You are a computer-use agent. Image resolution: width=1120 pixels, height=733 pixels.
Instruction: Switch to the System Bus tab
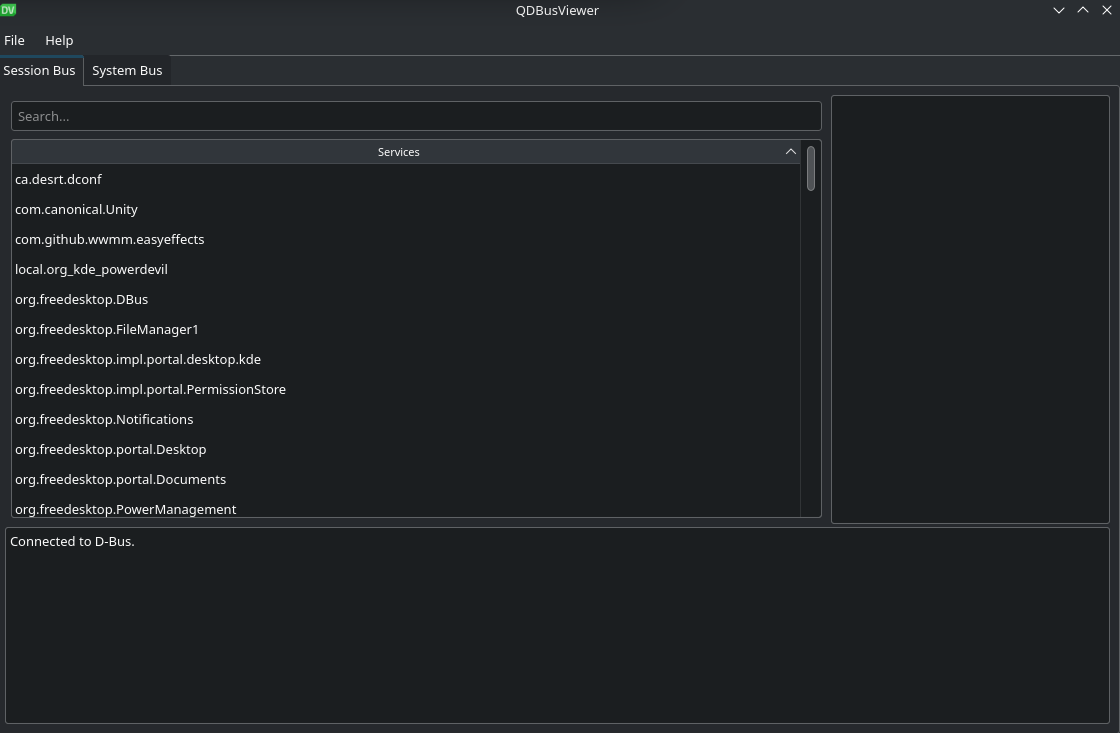pos(127,71)
